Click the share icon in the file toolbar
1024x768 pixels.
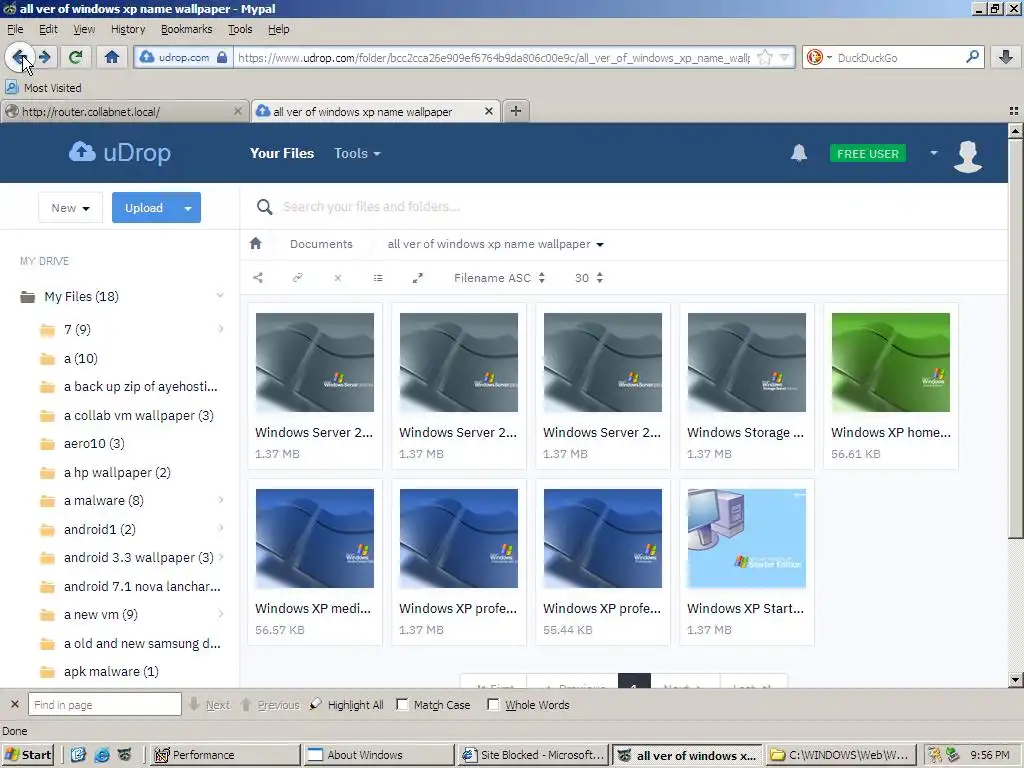(258, 278)
